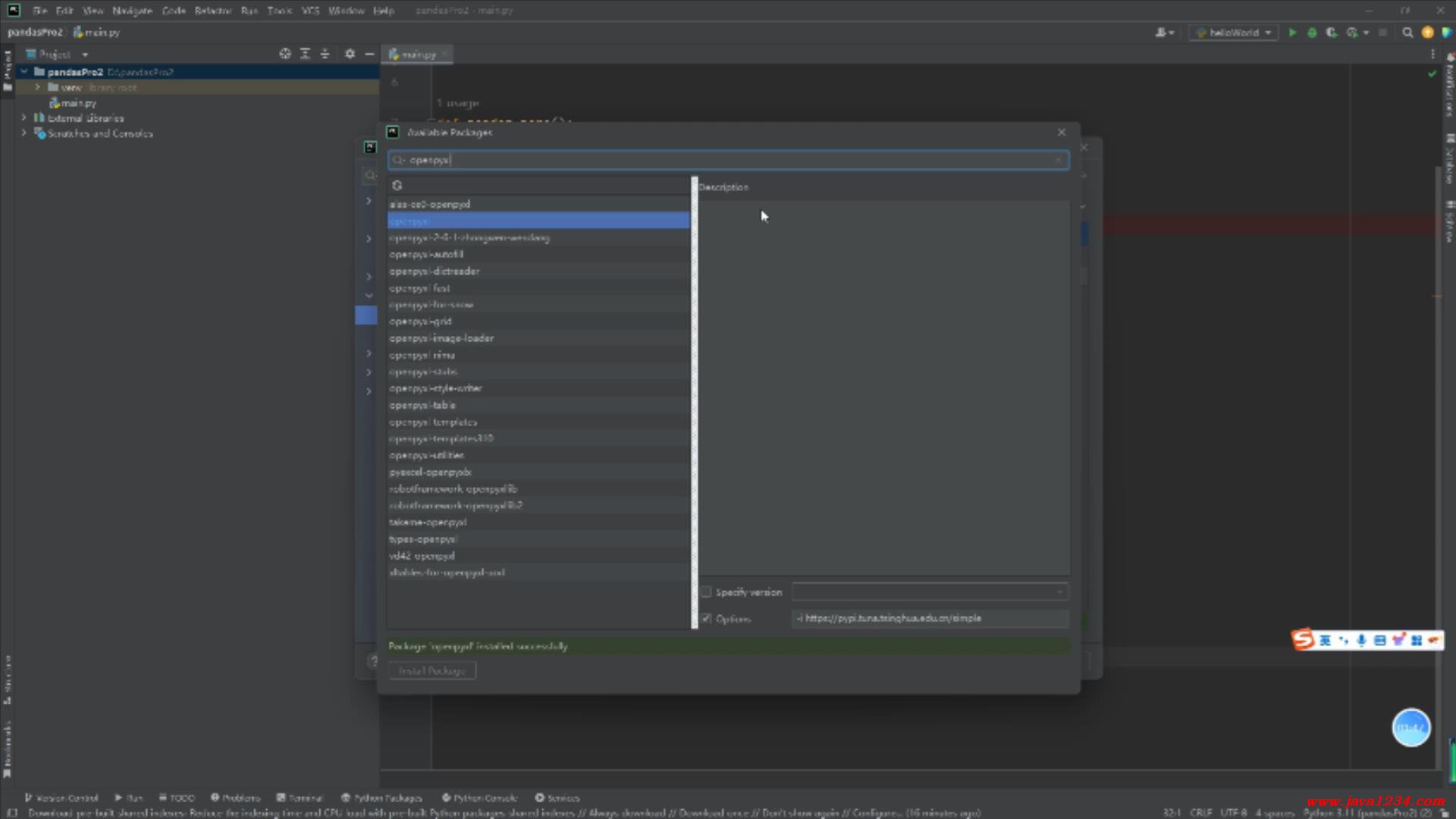Click the Stop run square icon

pos(1382,33)
